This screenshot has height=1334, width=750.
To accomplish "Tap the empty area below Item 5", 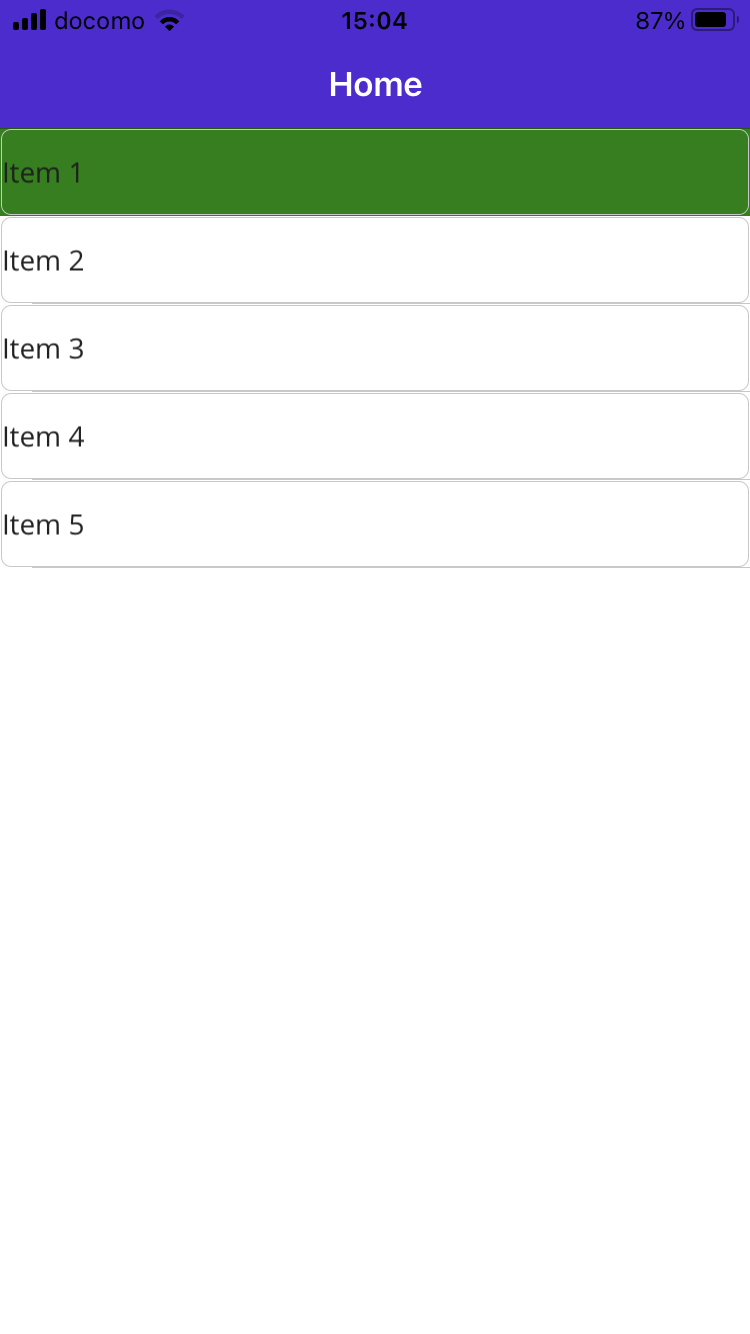I will (x=375, y=800).
